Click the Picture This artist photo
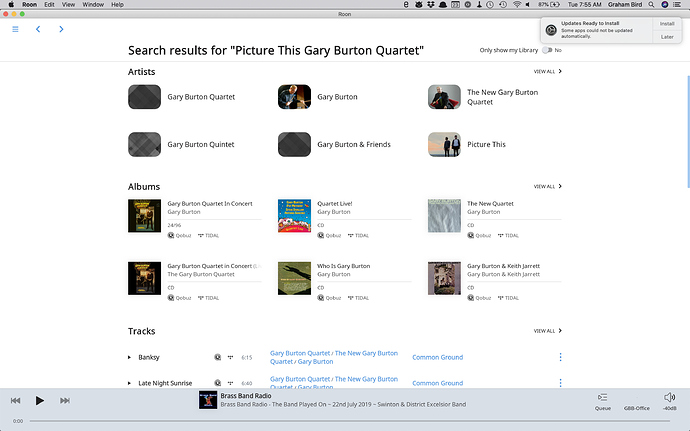 [x=444, y=144]
